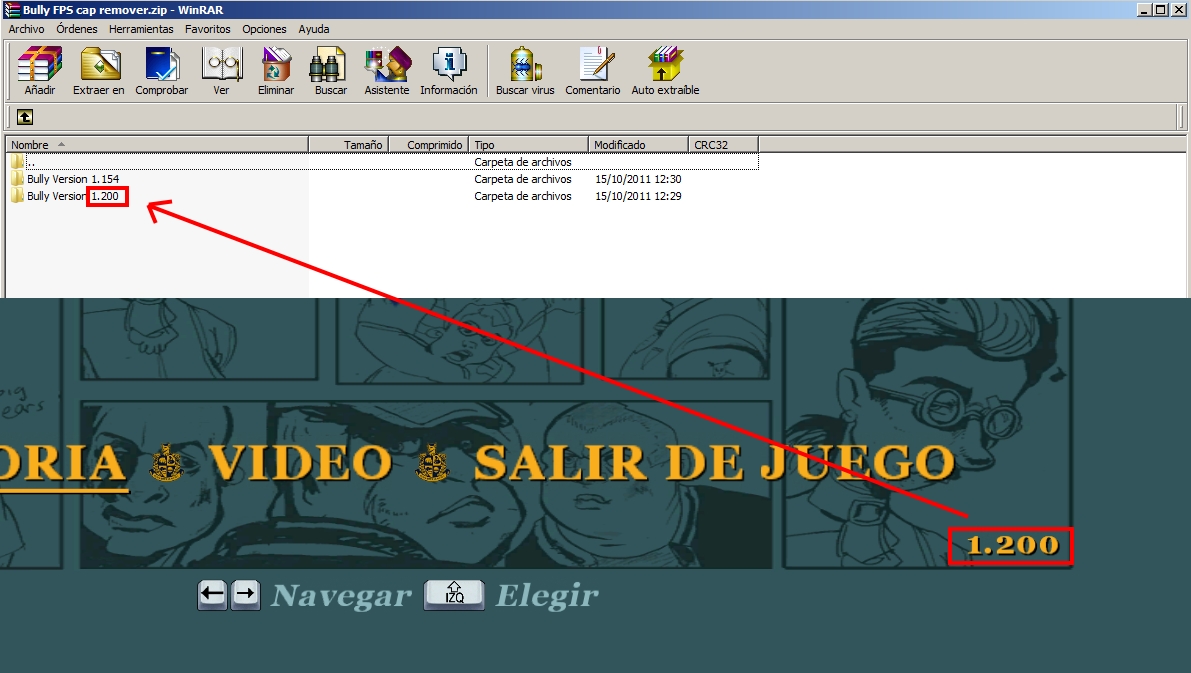Screen dimensions: 1191x673
Task: Click the left arrow key icon
Action: [212, 595]
